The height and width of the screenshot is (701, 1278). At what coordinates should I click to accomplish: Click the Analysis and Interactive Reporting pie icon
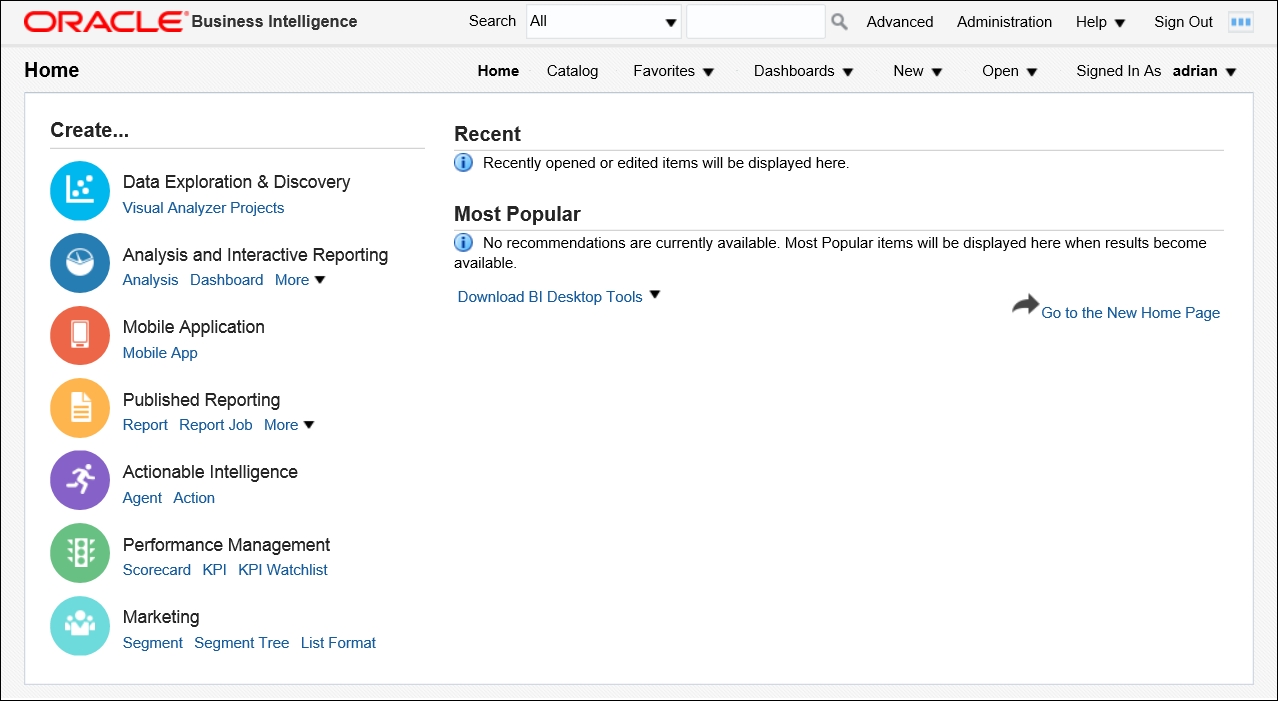click(80, 263)
